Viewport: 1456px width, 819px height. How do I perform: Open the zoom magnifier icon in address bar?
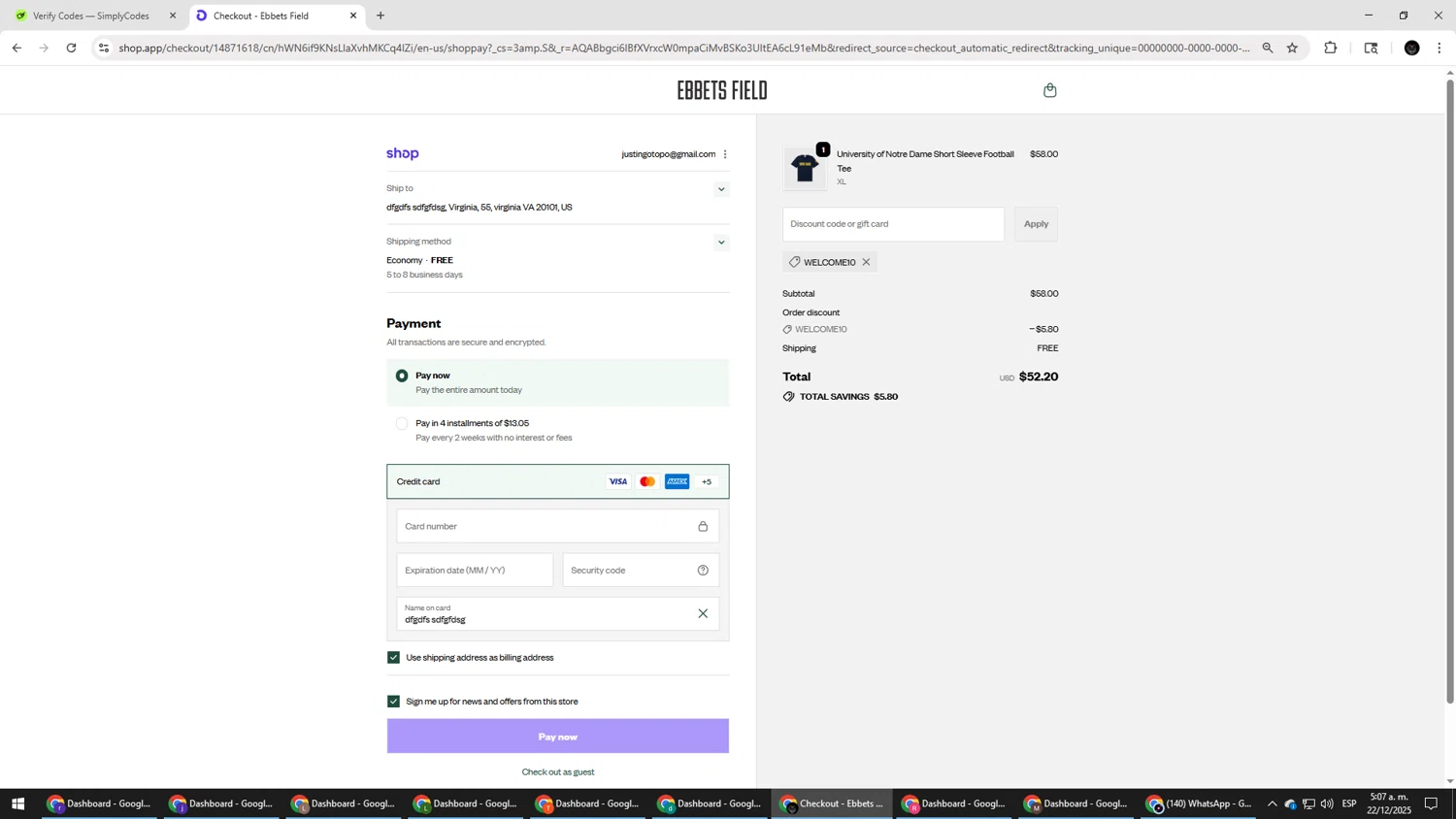click(x=1267, y=48)
